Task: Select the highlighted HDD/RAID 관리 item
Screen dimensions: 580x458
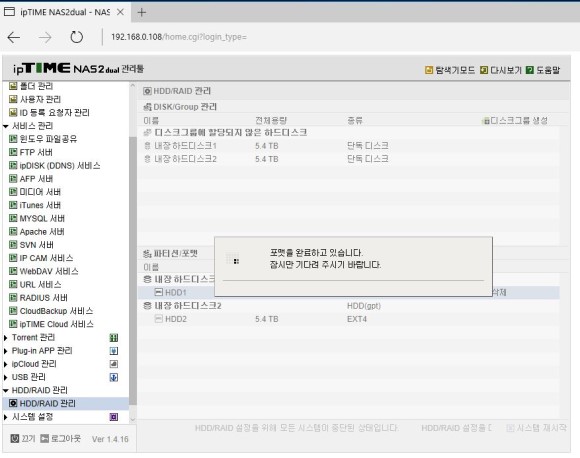Action: [65, 404]
